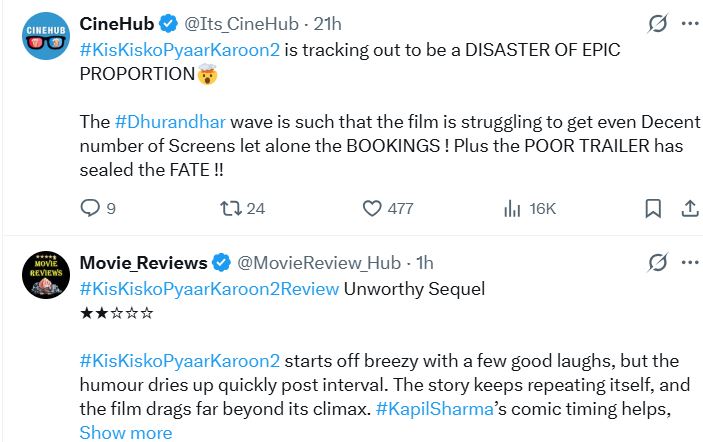
Task: Open Movie_Reviews profile avatar
Action: [45, 276]
